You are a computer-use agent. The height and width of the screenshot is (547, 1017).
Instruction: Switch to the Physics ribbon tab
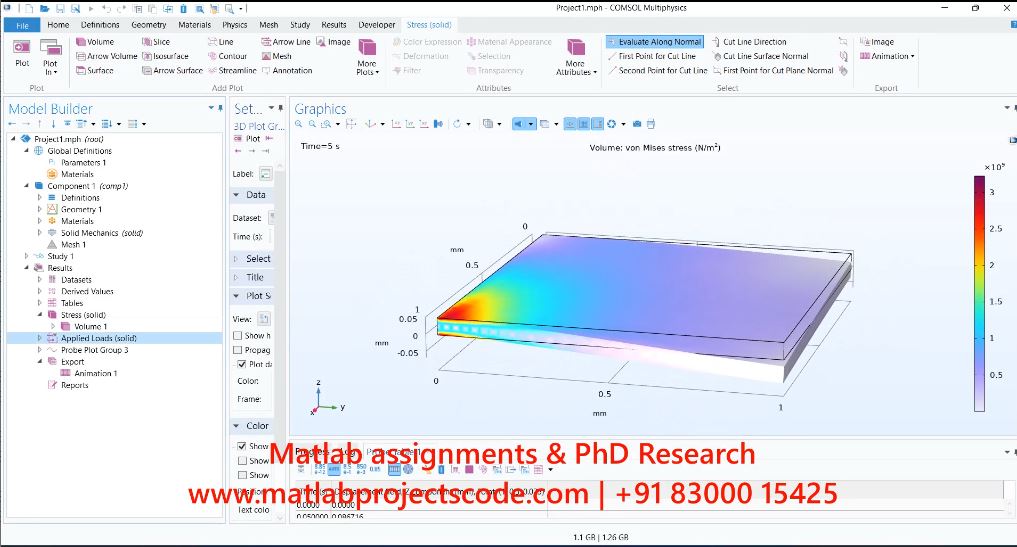coord(234,25)
